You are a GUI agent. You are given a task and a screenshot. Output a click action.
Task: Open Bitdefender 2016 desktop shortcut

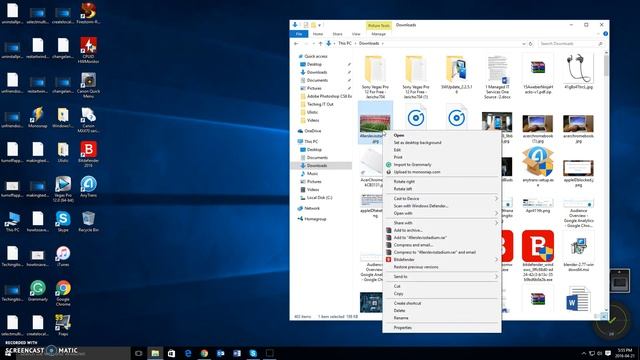(88, 154)
